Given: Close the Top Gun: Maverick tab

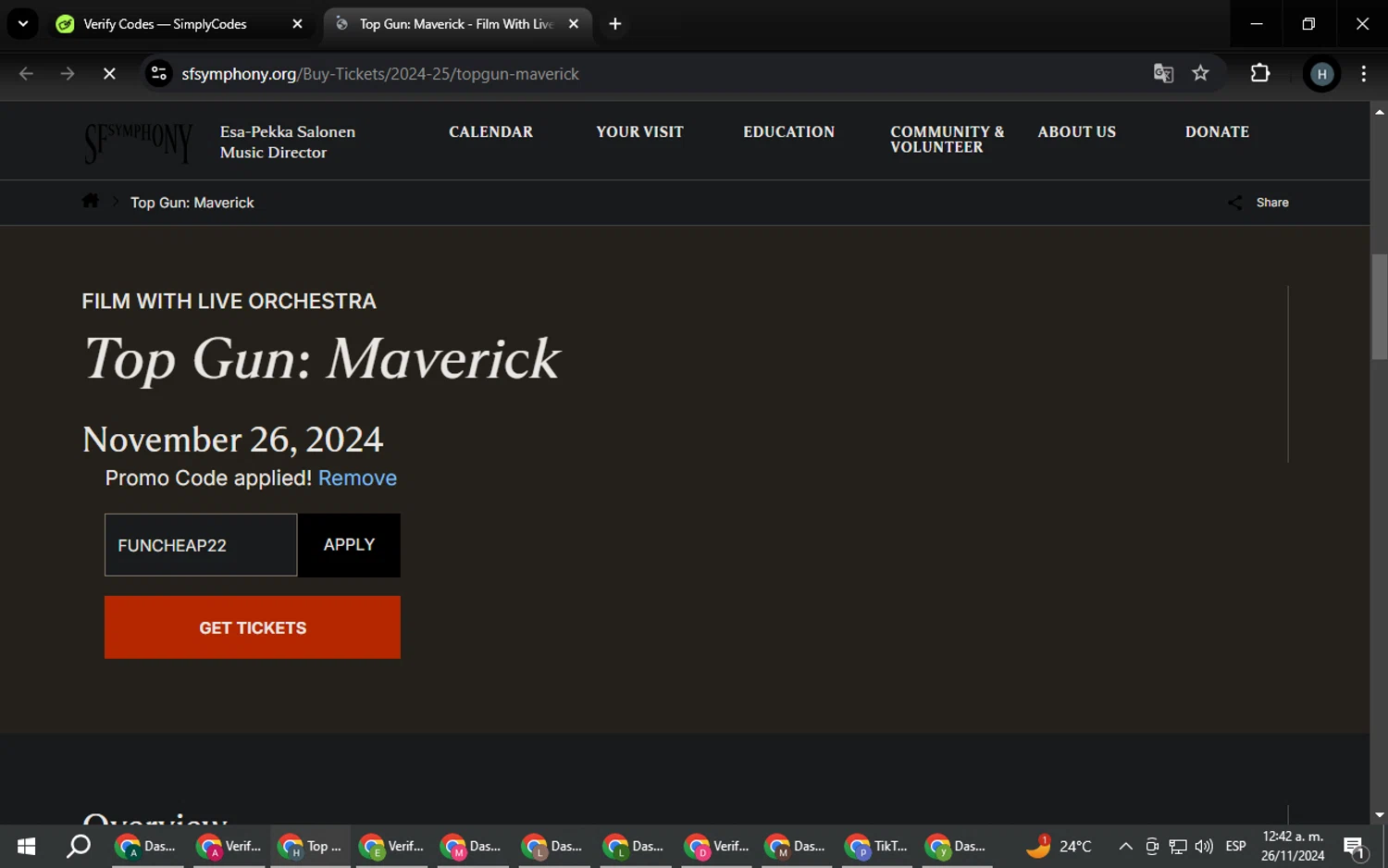Looking at the screenshot, I should coord(574,24).
